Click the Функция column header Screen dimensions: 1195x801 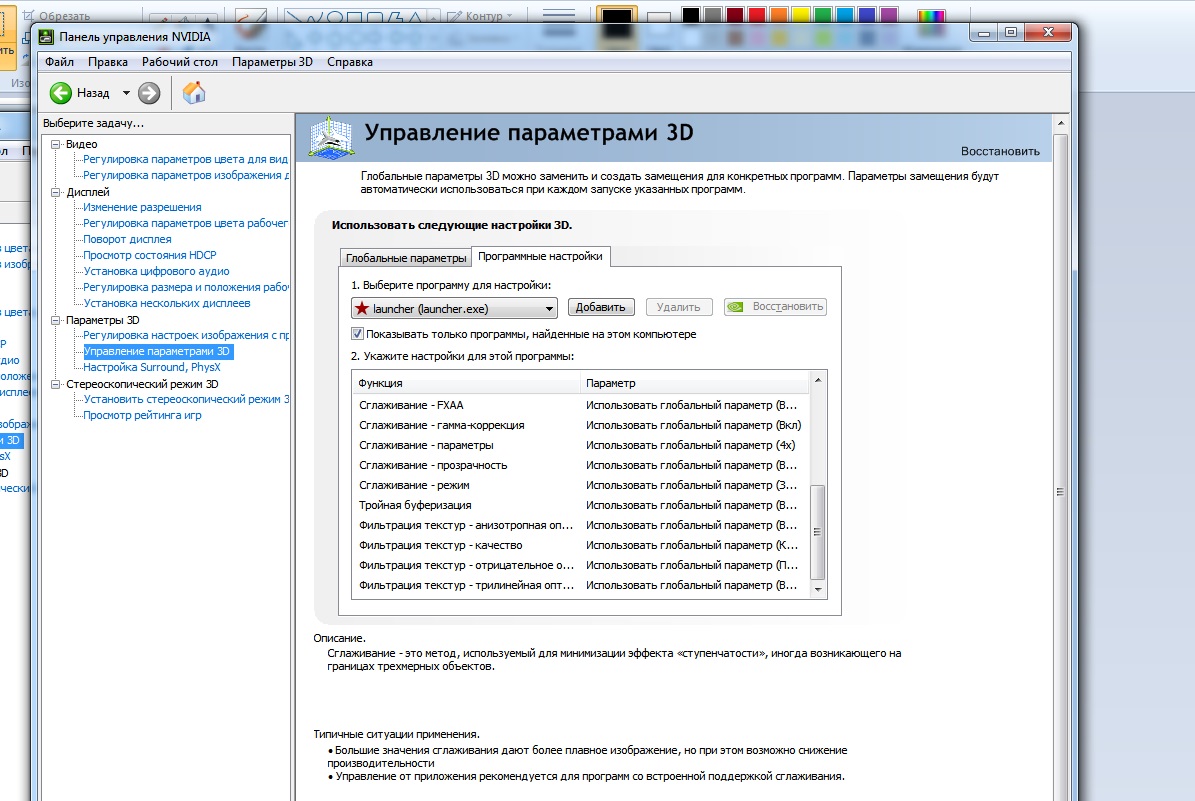pos(466,383)
